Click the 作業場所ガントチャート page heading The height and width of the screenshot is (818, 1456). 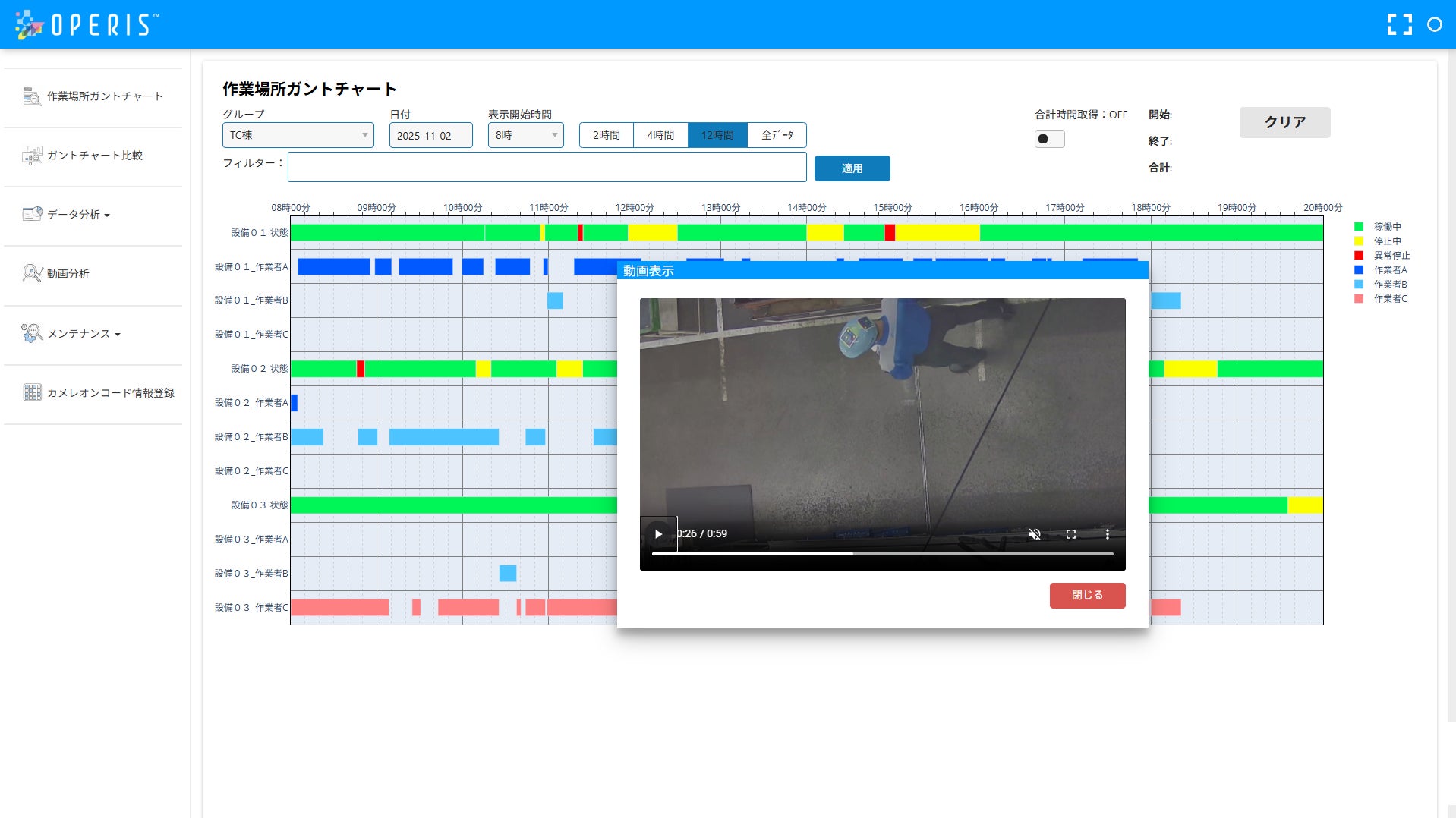310,90
